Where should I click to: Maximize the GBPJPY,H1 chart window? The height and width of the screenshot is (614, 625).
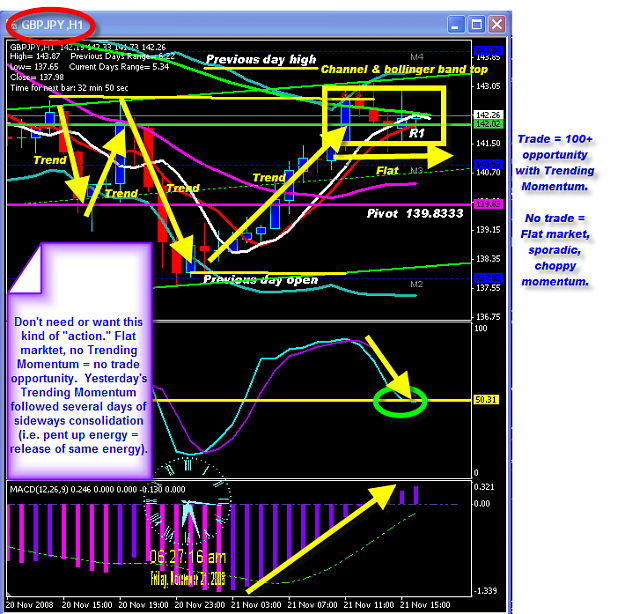click(x=476, y=24)
